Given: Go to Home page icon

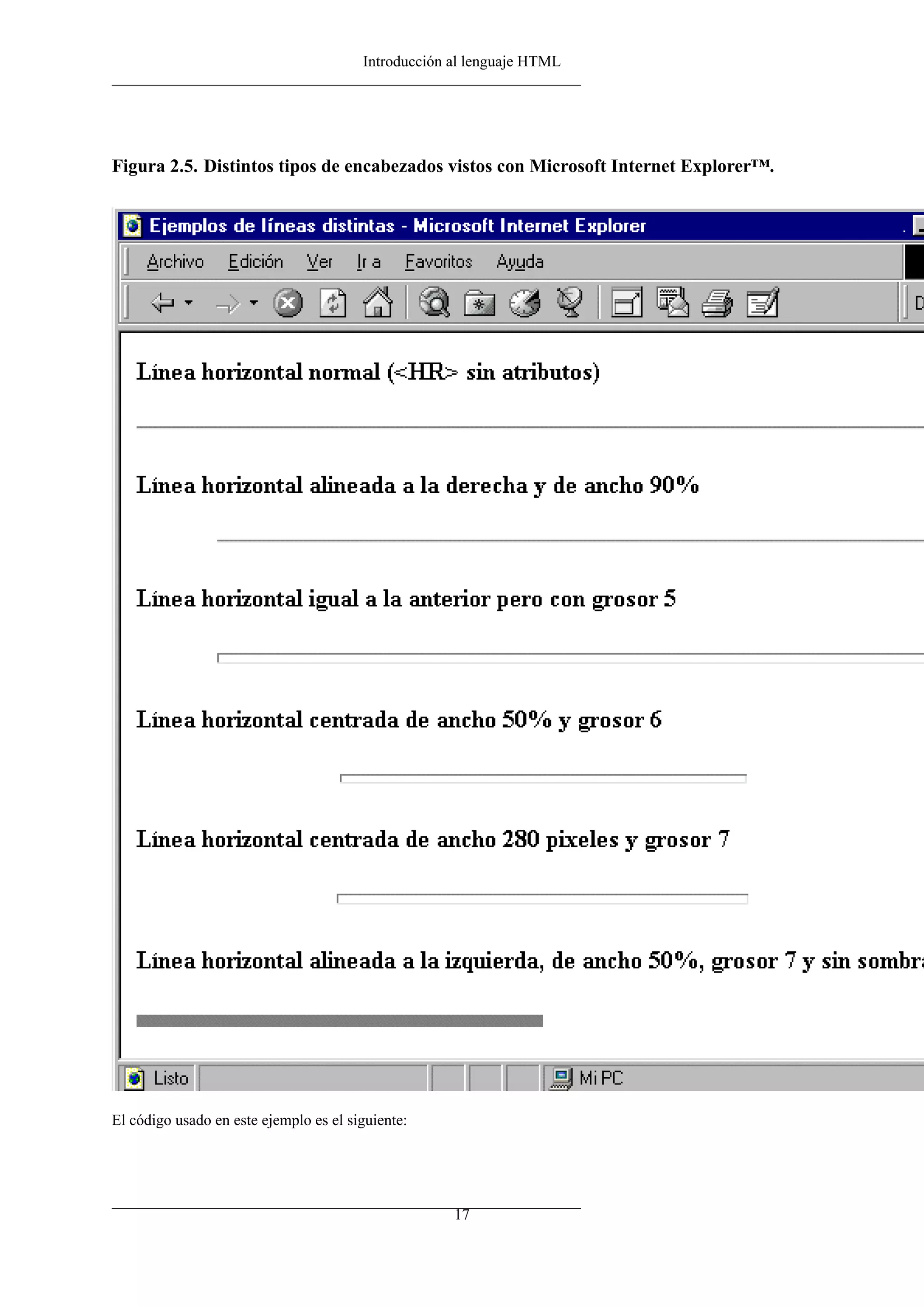Looking at the screenshot, I should pyautogui.click(x=378, y=302).
